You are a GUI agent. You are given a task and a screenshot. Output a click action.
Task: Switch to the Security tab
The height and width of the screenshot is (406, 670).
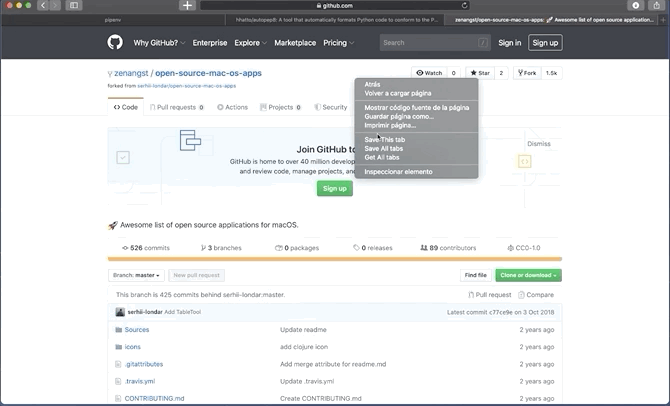[x=331, y=107]
